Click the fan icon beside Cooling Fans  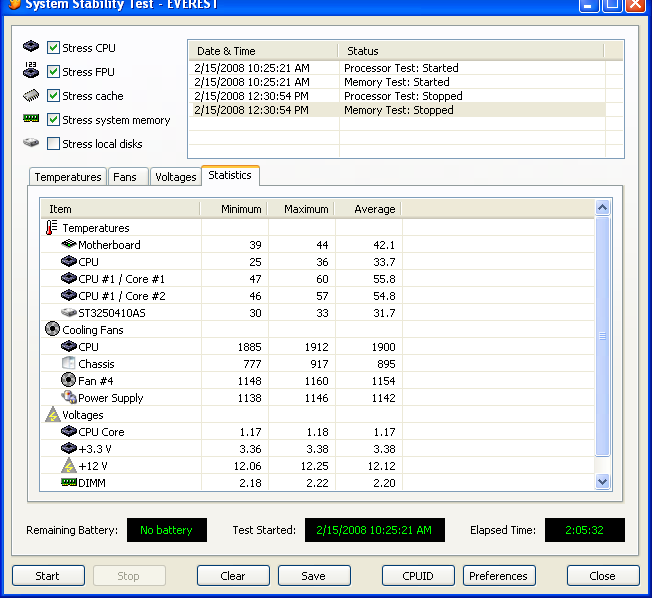pos(52,329)
